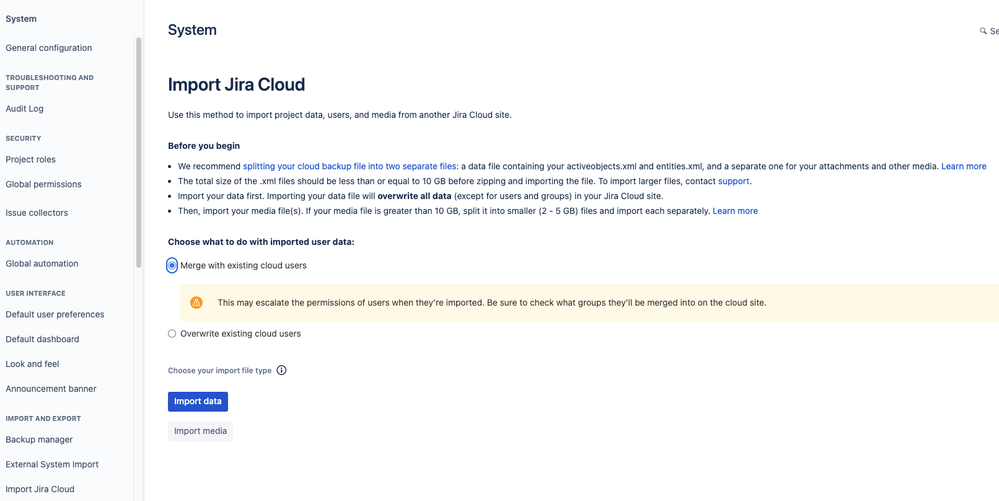
Task: Click the orange warning icon in the banner
Action: click(x=196, y=303)
